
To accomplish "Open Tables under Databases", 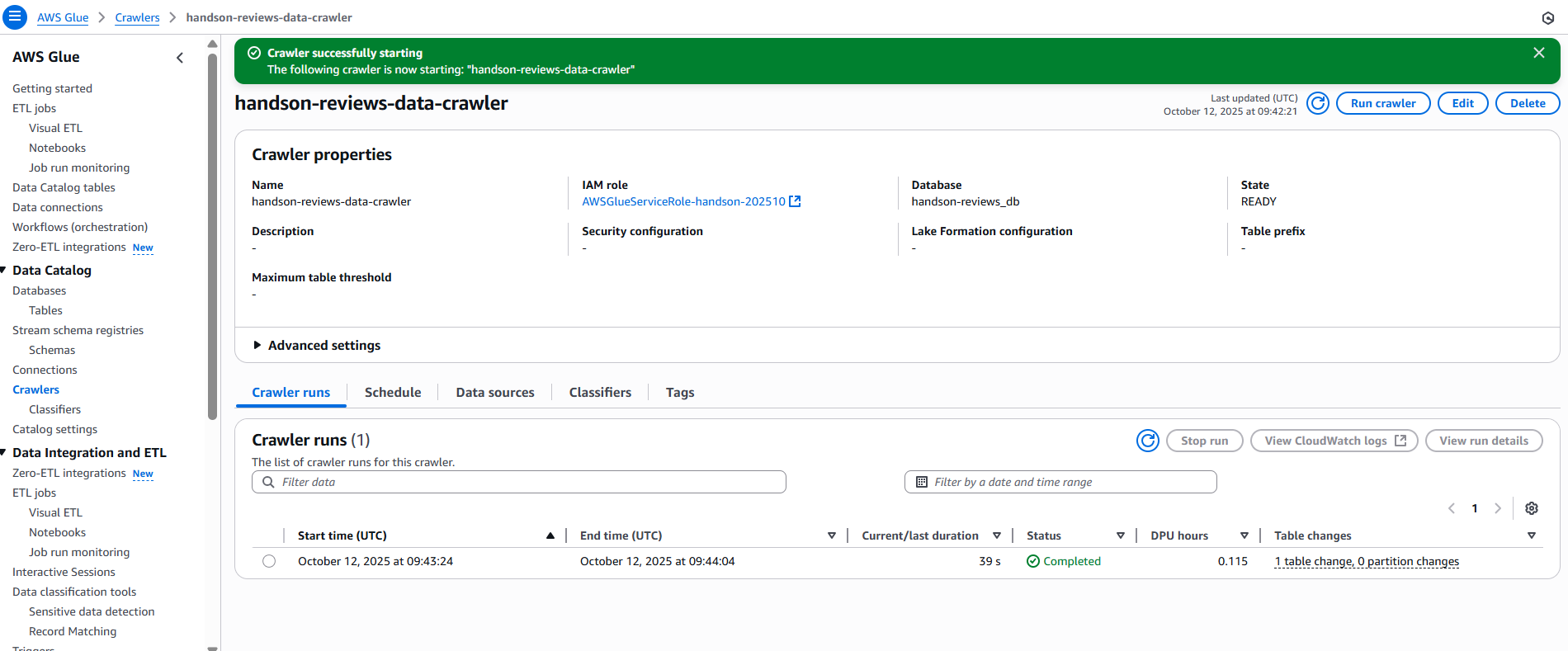I will pos(45,310).
